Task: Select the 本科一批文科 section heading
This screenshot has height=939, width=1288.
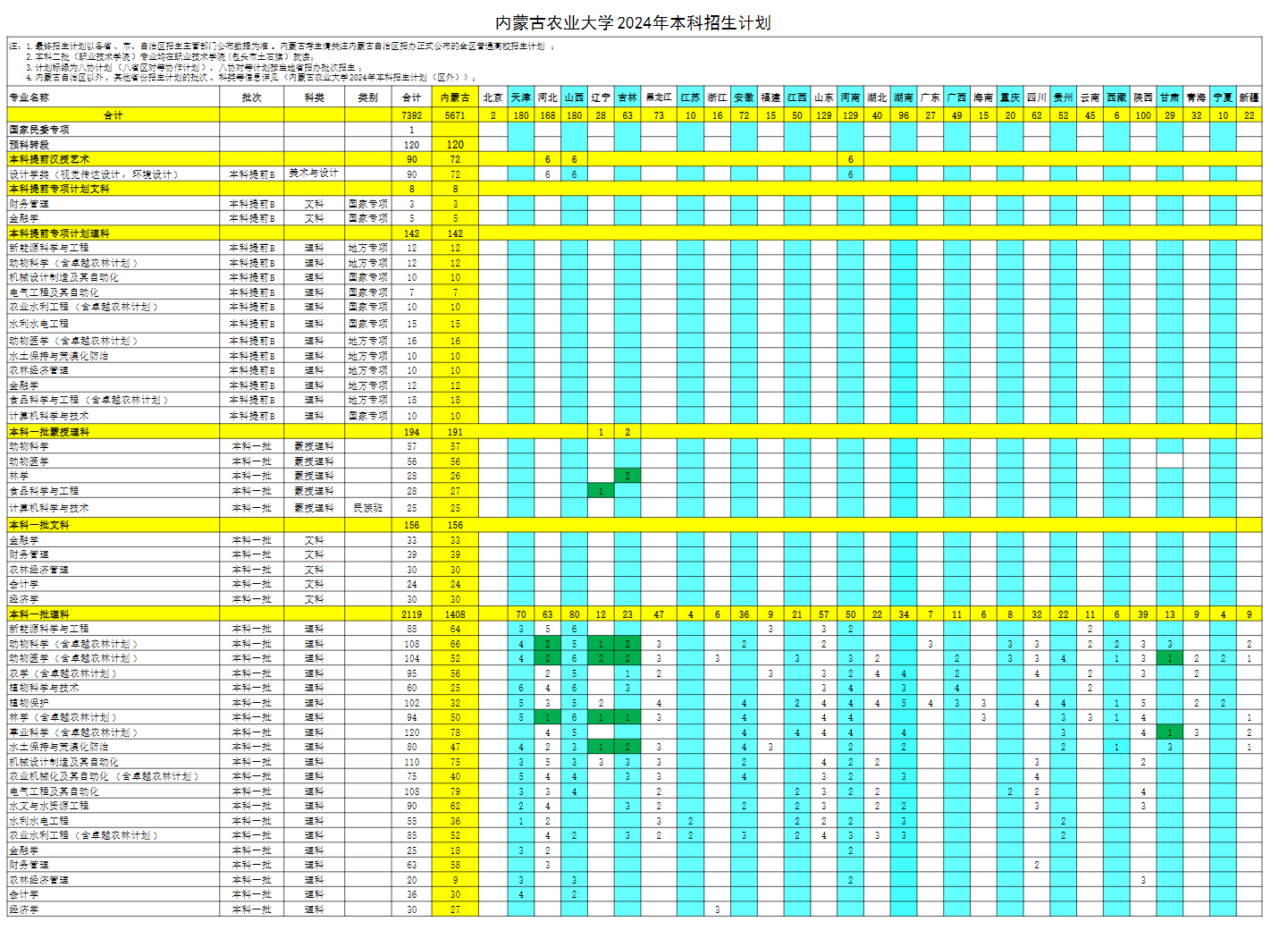Action: tap(39, 525)
